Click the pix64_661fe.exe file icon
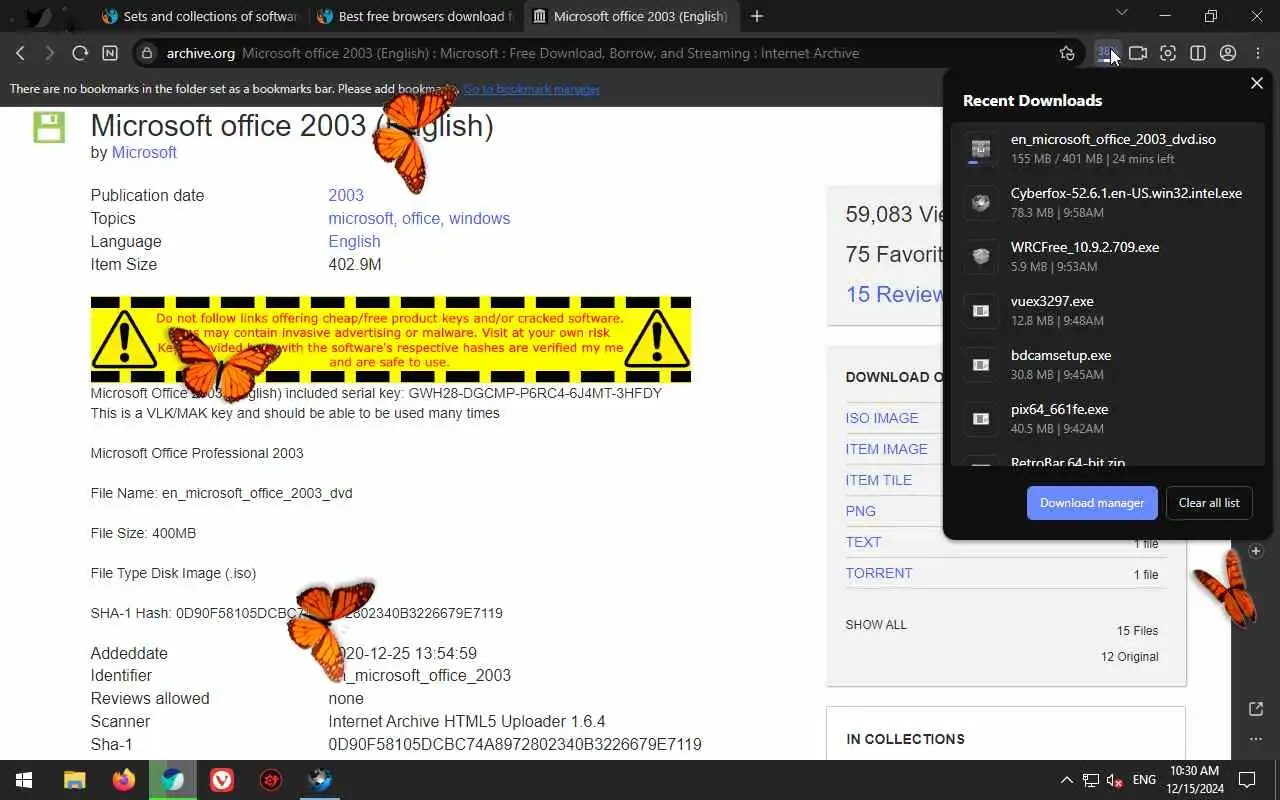 coord(981,419)
